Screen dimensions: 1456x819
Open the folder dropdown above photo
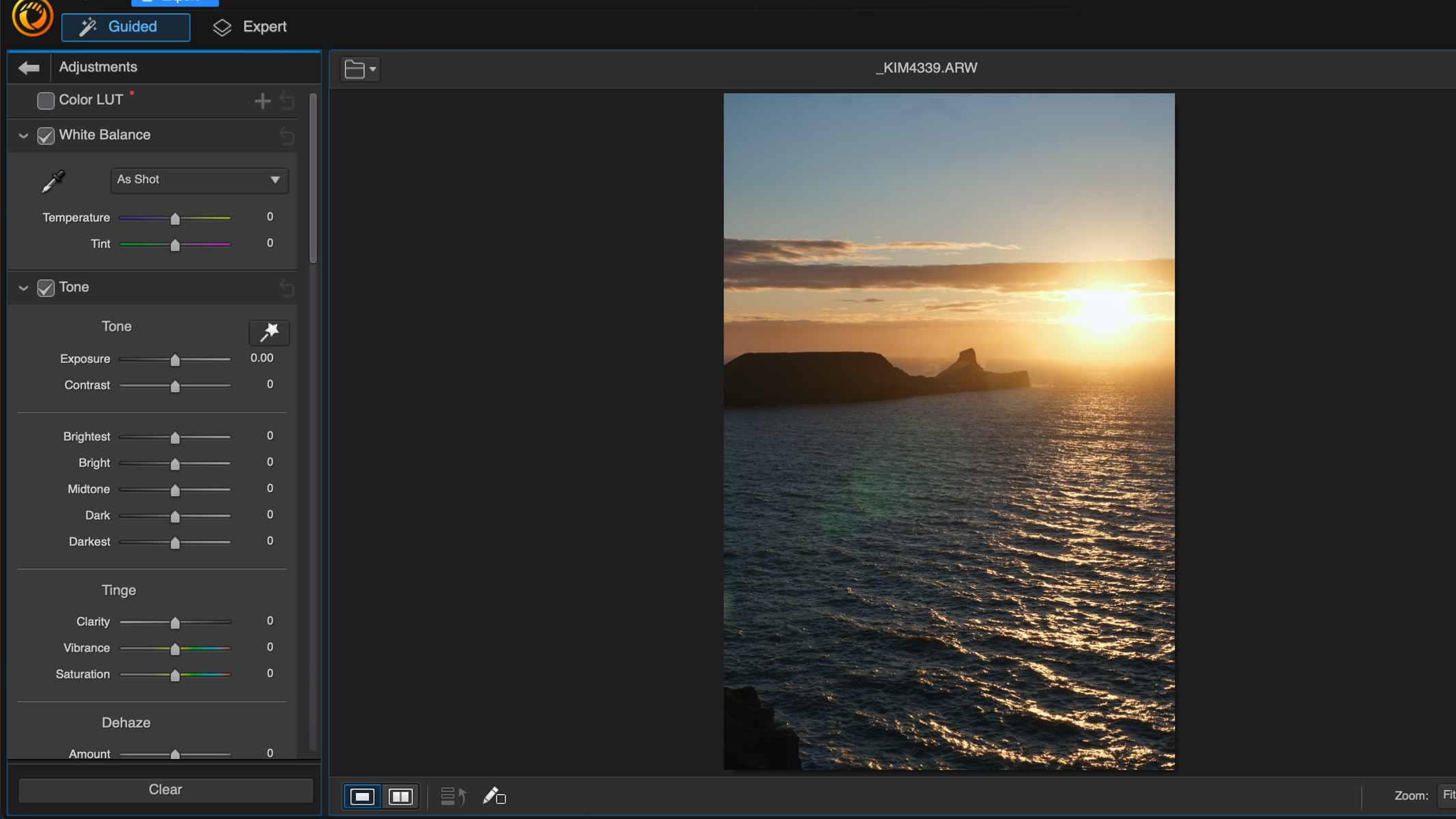[x=360, y=69]
